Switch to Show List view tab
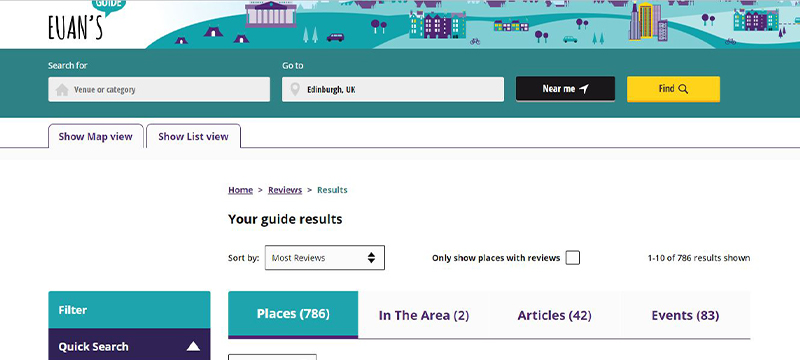The image size is (800, 360). pyautogui.click(x=193, y=136)
